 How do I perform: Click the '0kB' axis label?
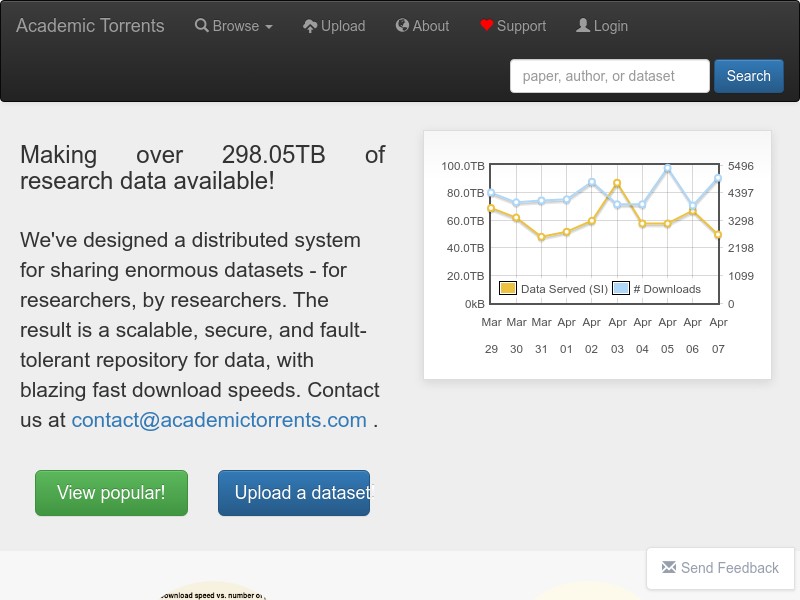(x=474, y=304)
